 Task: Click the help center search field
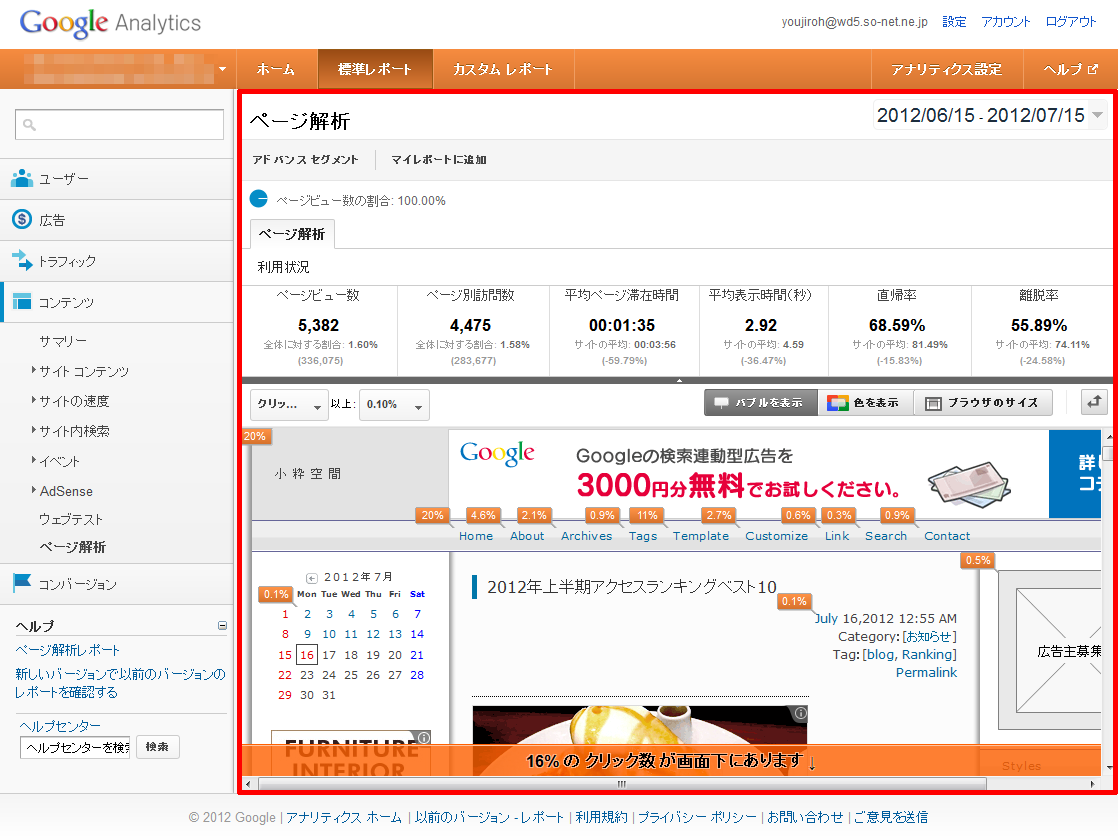pyautogui.click(x=75, y=747)
